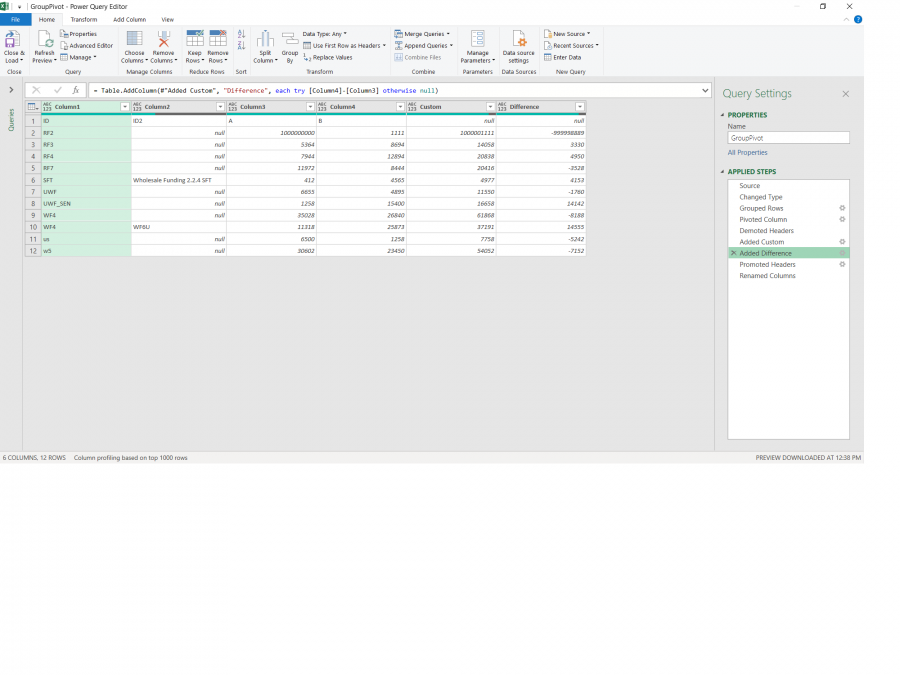Open the help question mark icon

[x=858, y=20]
